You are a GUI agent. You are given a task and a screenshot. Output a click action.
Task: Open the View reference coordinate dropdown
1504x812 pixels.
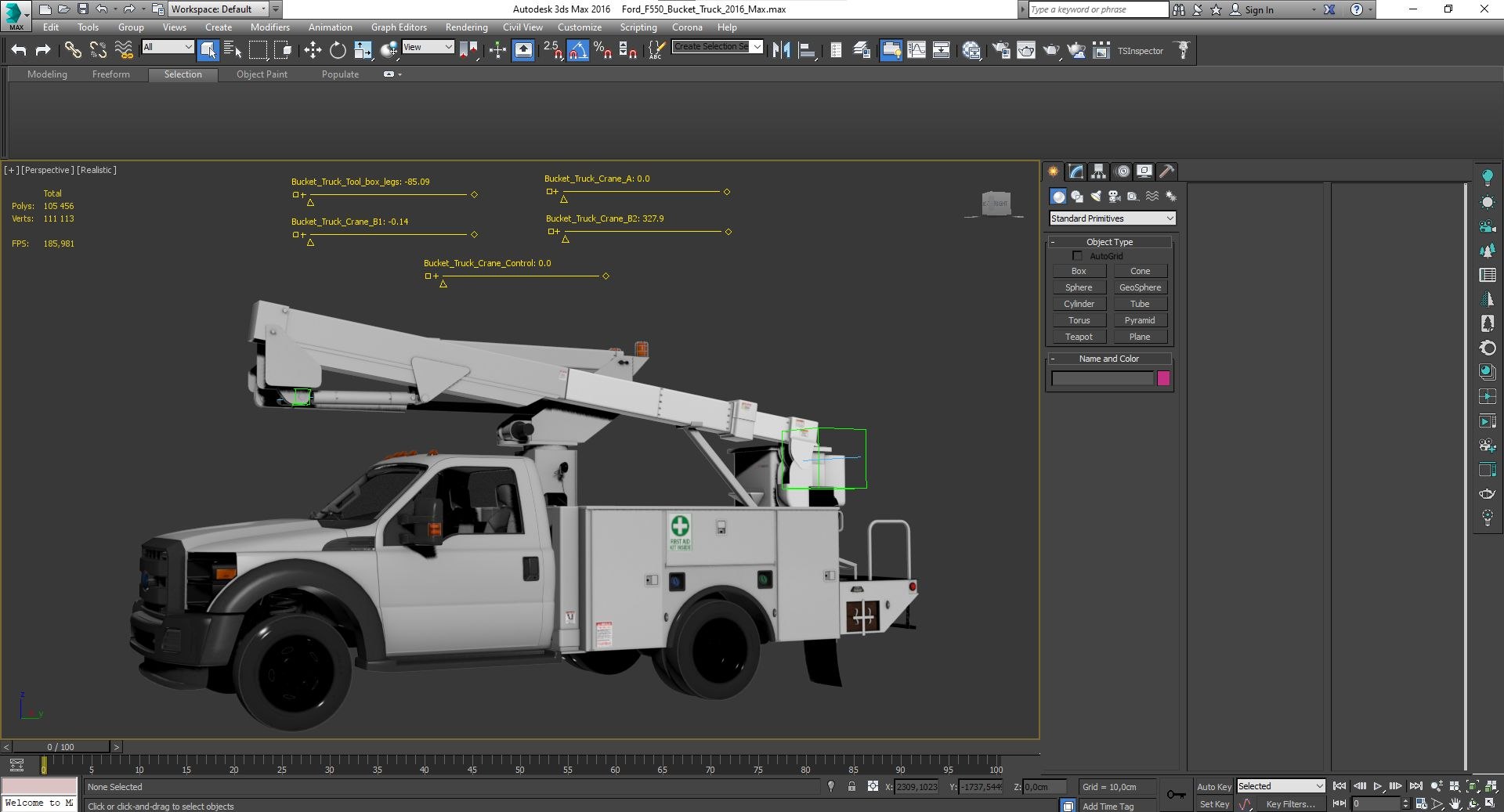coord(428,47)
